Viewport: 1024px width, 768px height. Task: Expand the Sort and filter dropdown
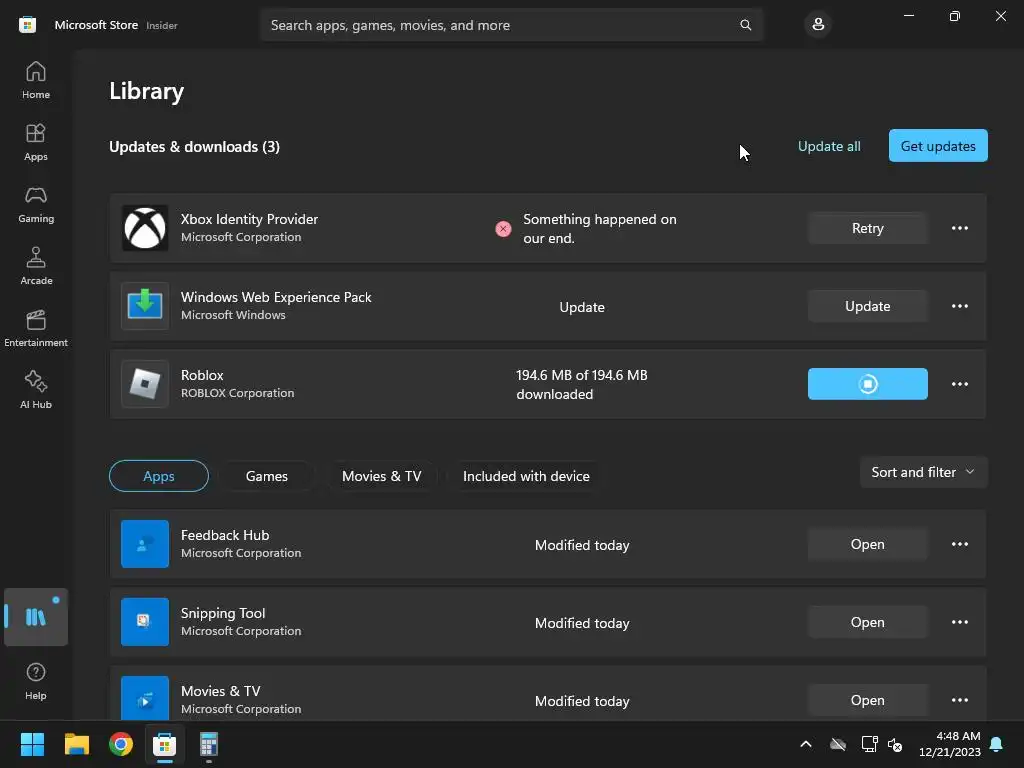(923, 472)
